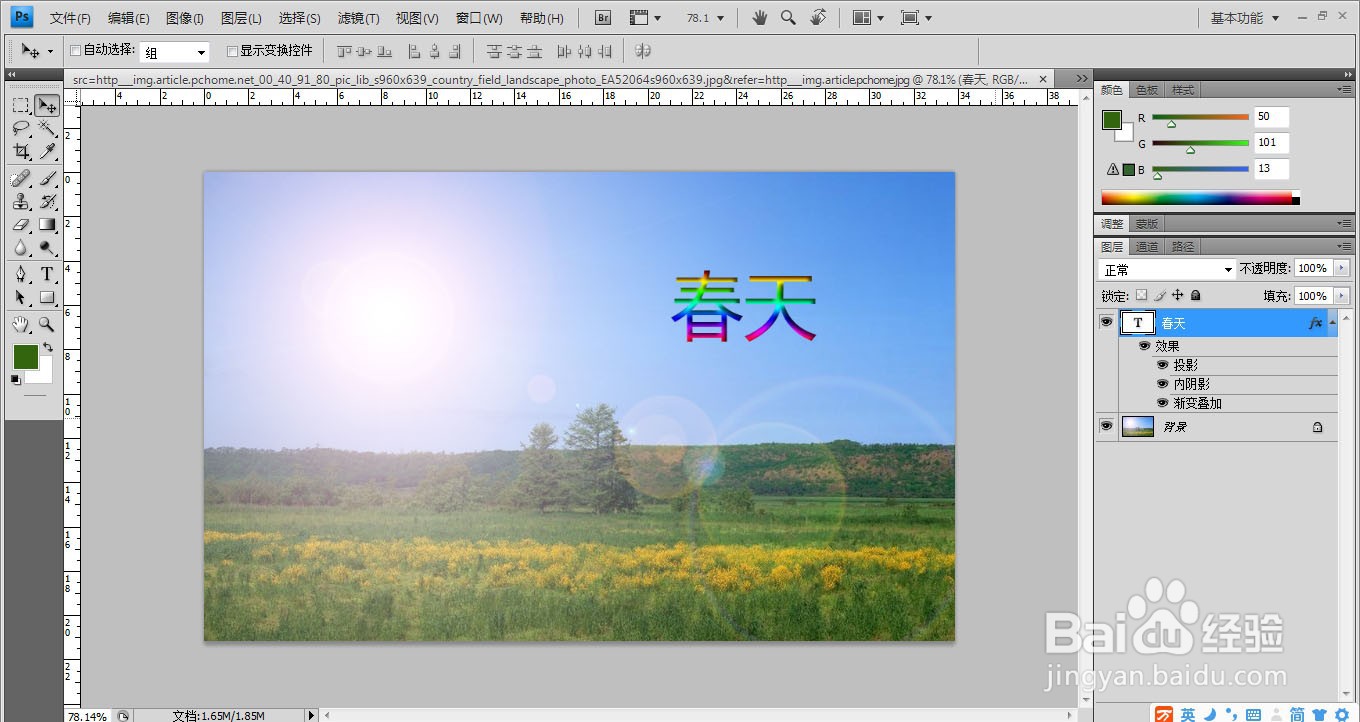The height and width of the screenshot is (722, 1360).
Task: Select the Rectangular Marquee tool
Action: [x=21, y=106]
